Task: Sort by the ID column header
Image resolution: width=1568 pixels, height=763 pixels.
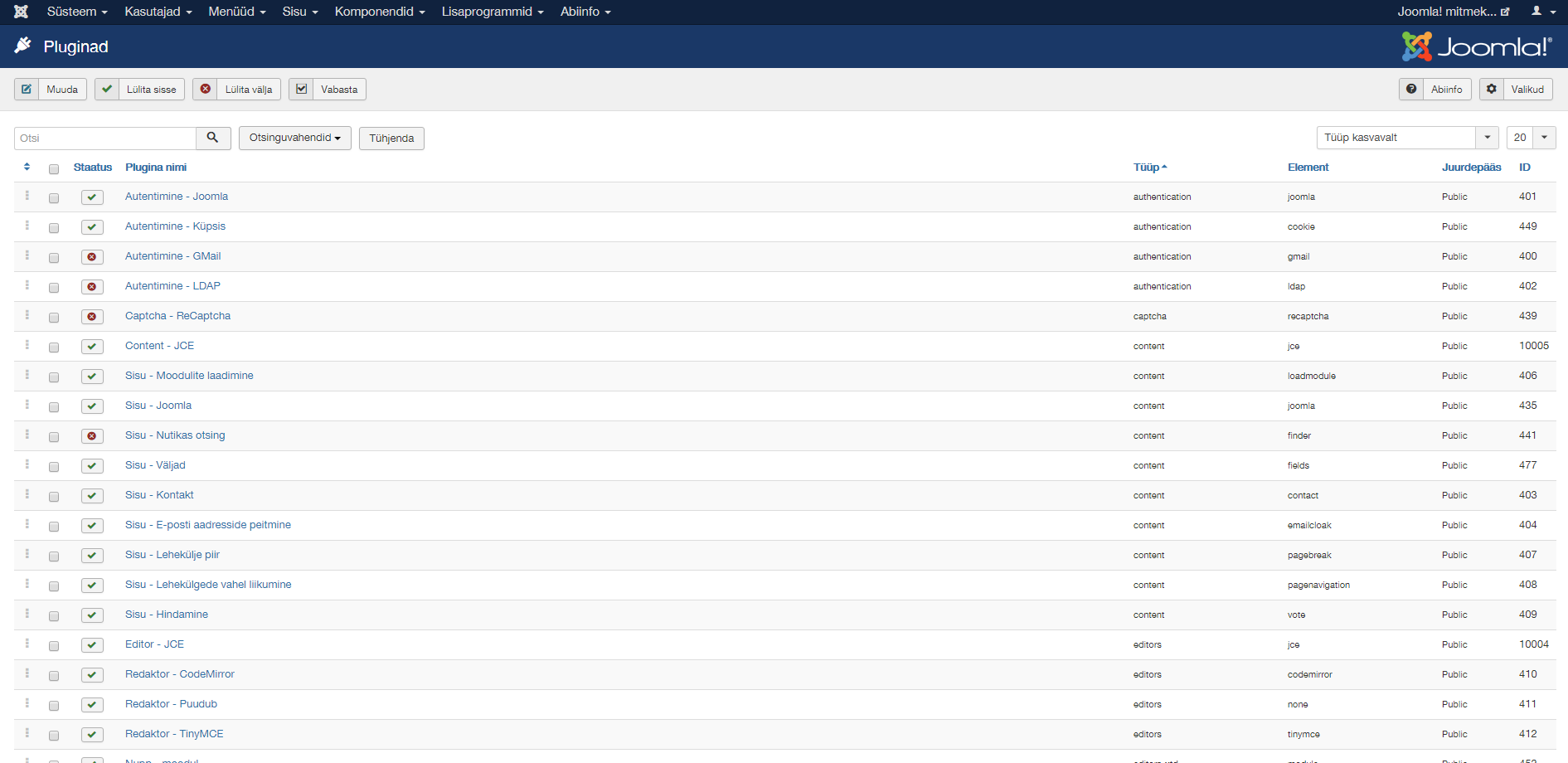Action: (x=1525, y=168)
